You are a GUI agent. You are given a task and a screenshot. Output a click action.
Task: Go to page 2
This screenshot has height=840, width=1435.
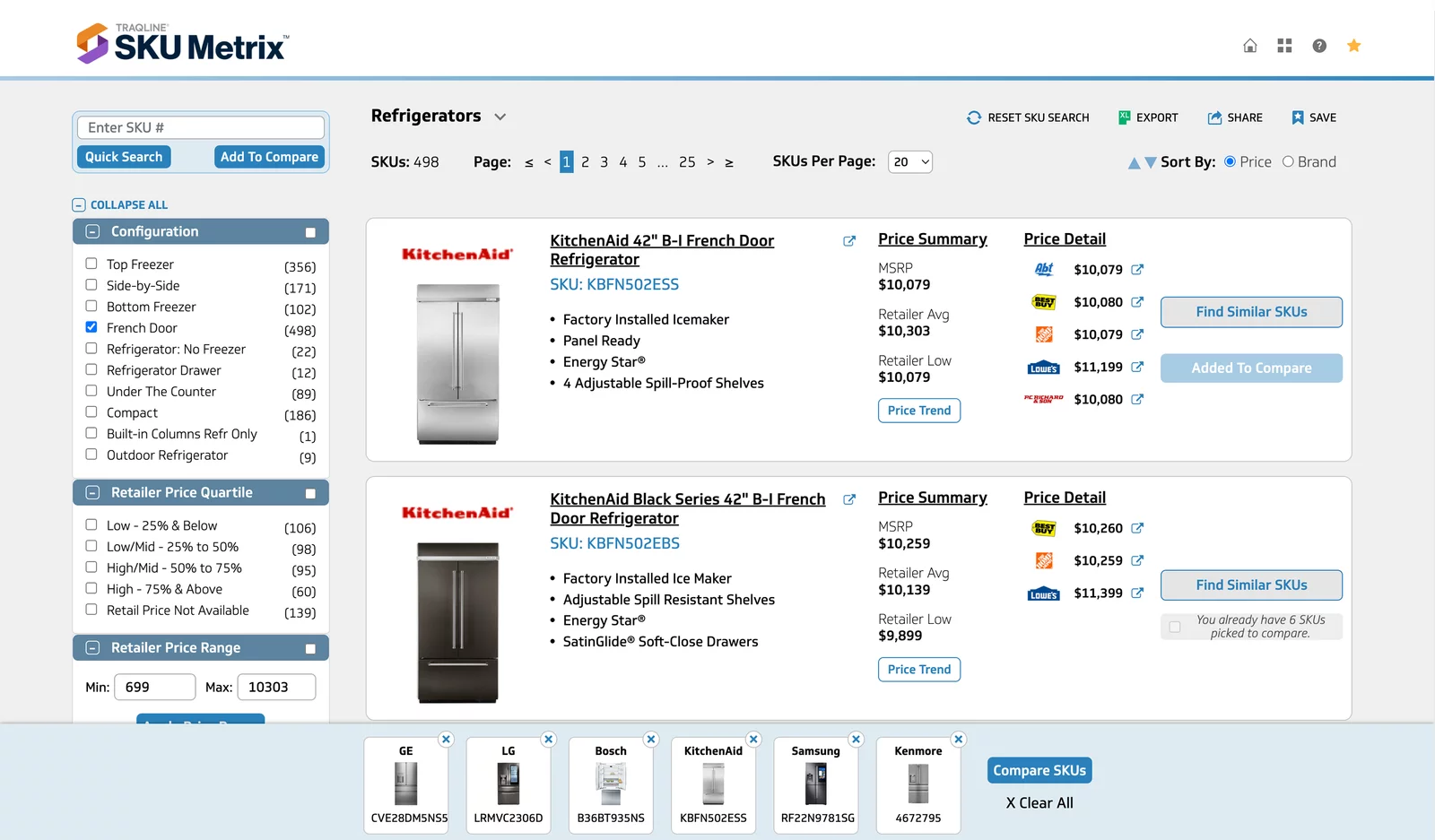tap(586, 162)
